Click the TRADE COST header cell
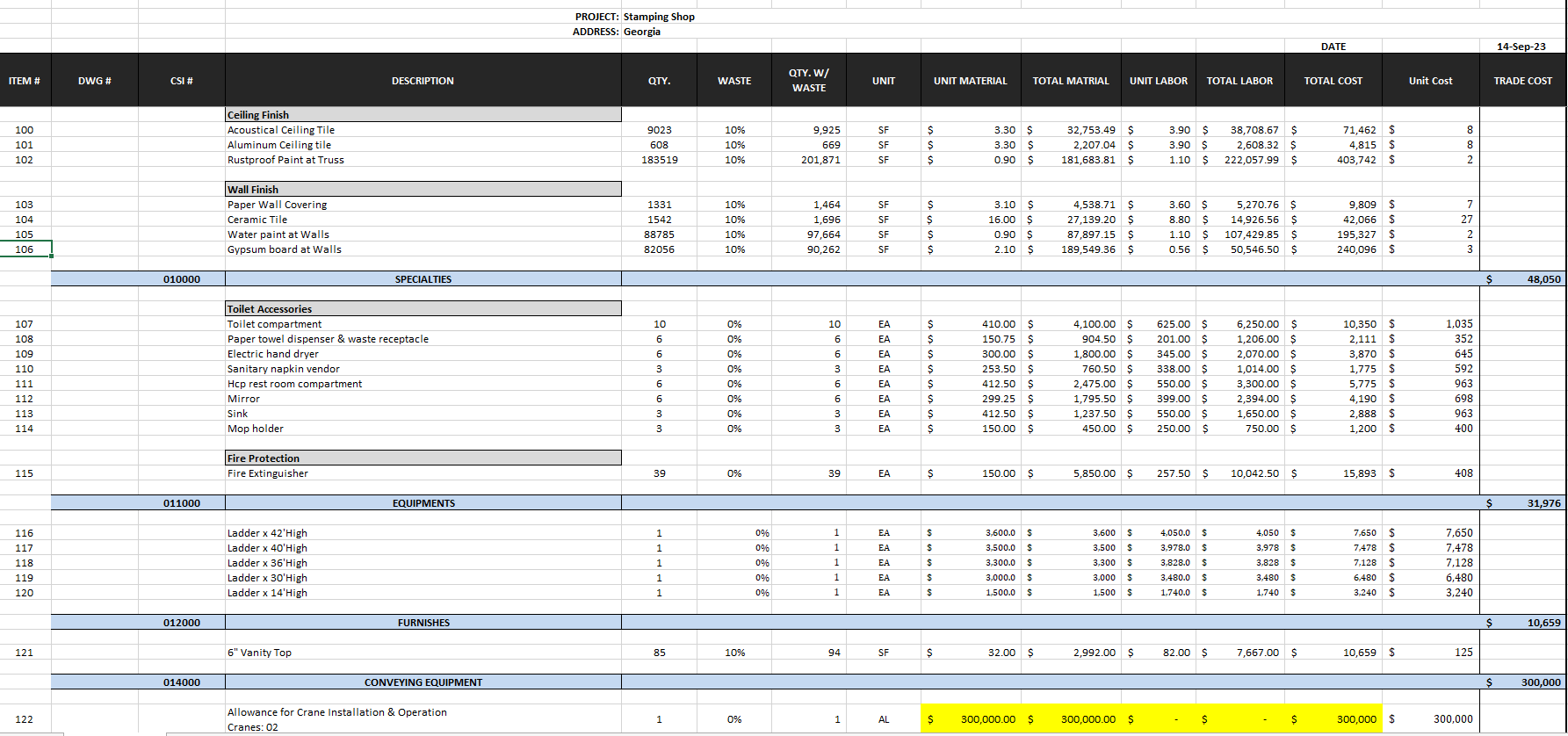1568x736 pixels. (1522, 81)
